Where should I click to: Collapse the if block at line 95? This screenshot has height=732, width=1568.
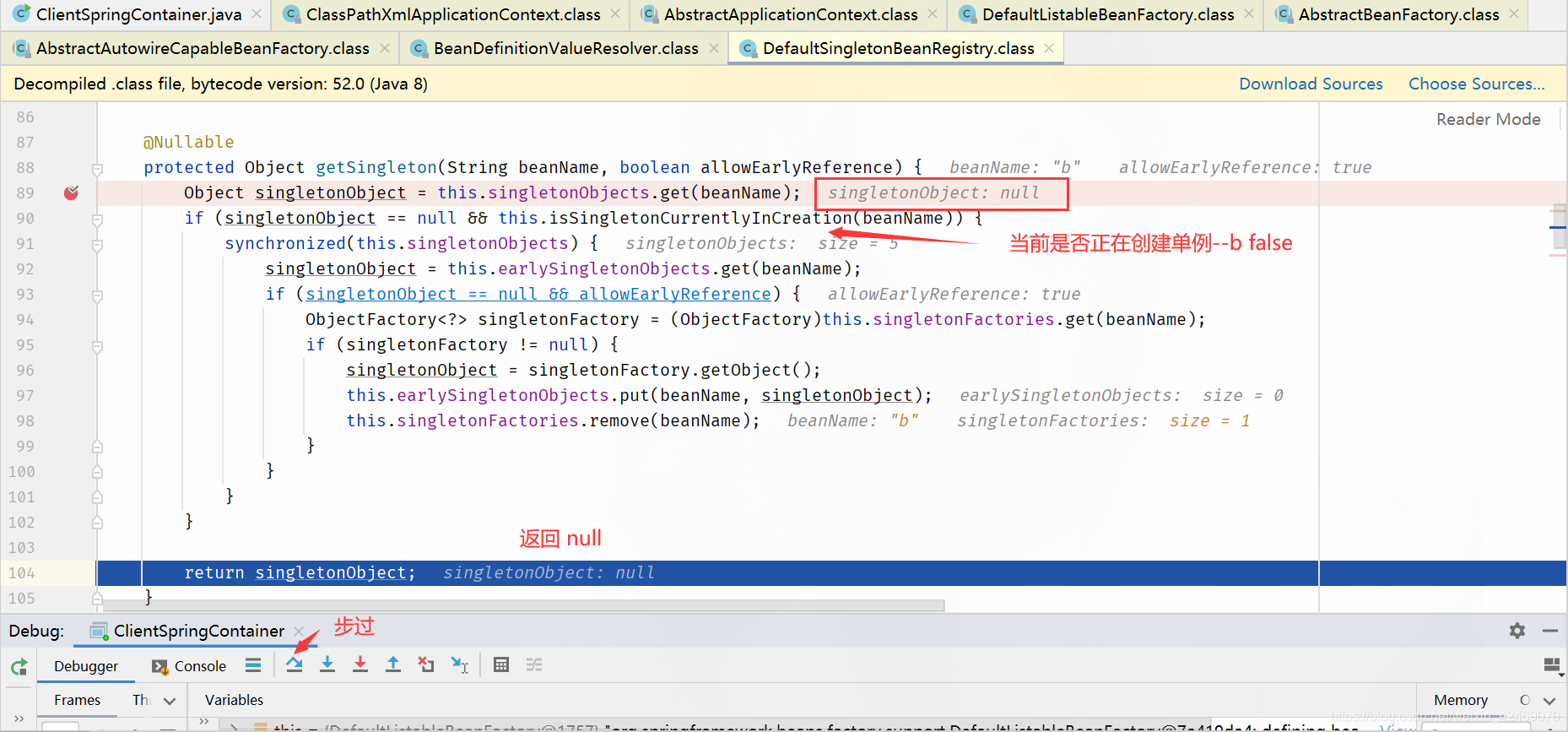97,346
